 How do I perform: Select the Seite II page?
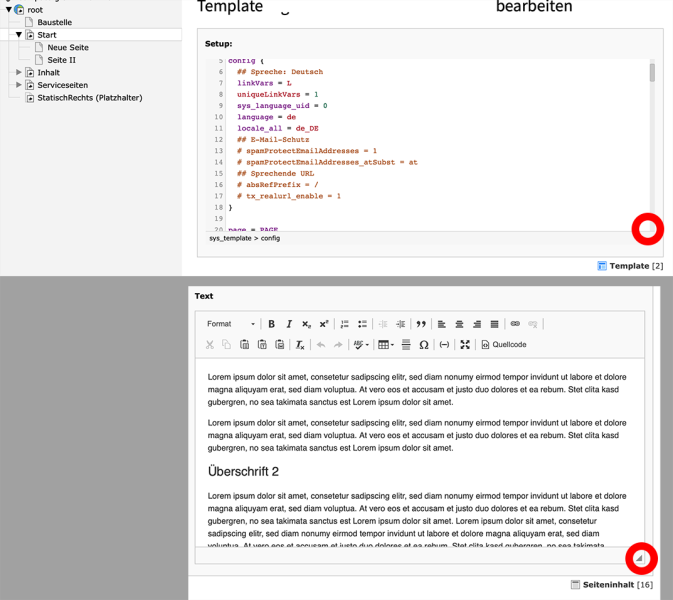pos(61,60)
